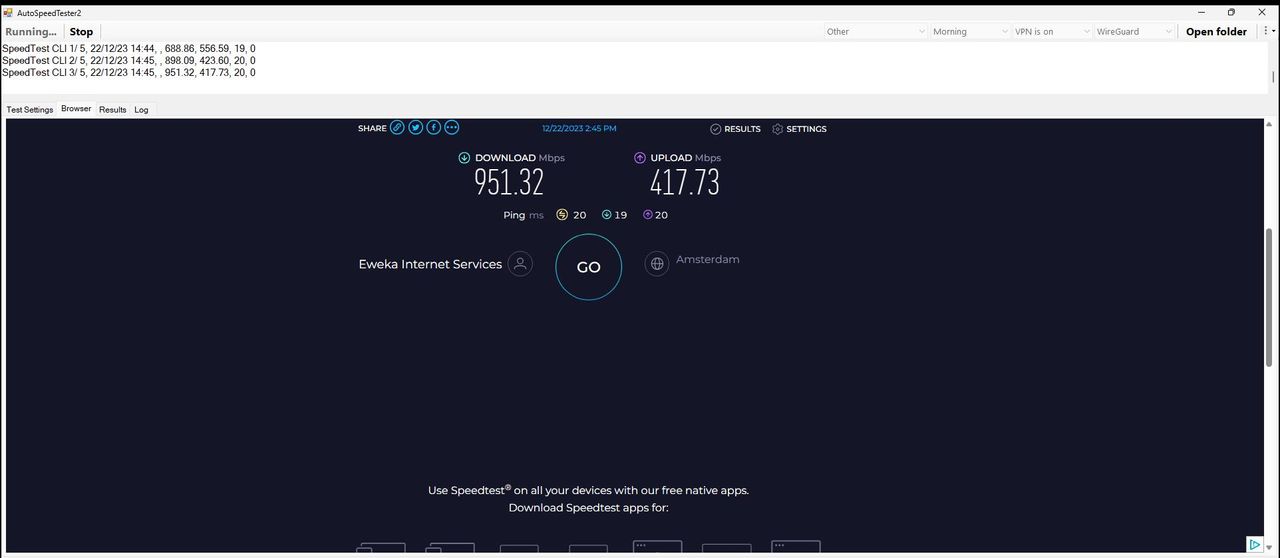Click the 951.32 download value
Image resolution: width=1280 pixels, height=558 pixels.
pyautogui.click(x=509, y=182)
